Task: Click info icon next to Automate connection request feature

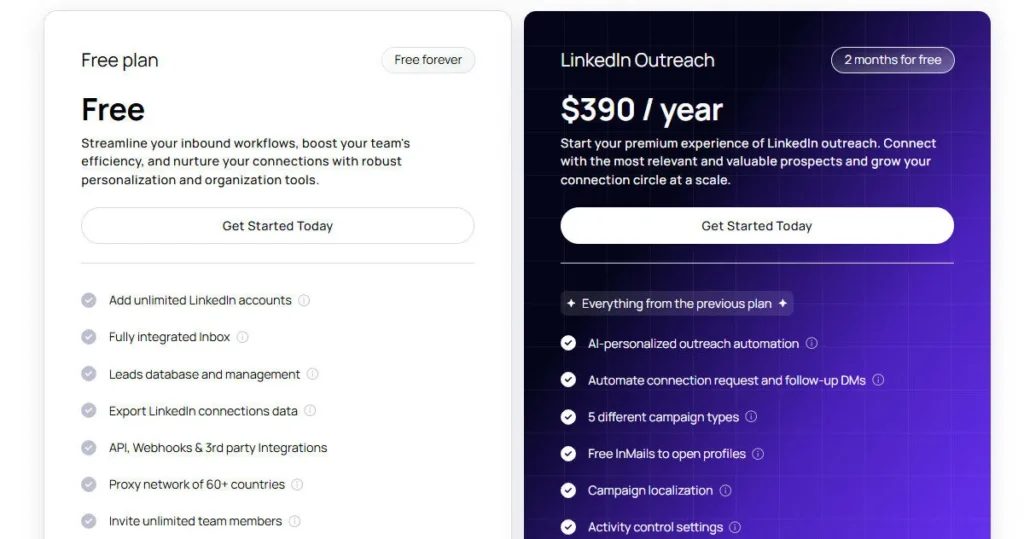Action: pos(877,380)
